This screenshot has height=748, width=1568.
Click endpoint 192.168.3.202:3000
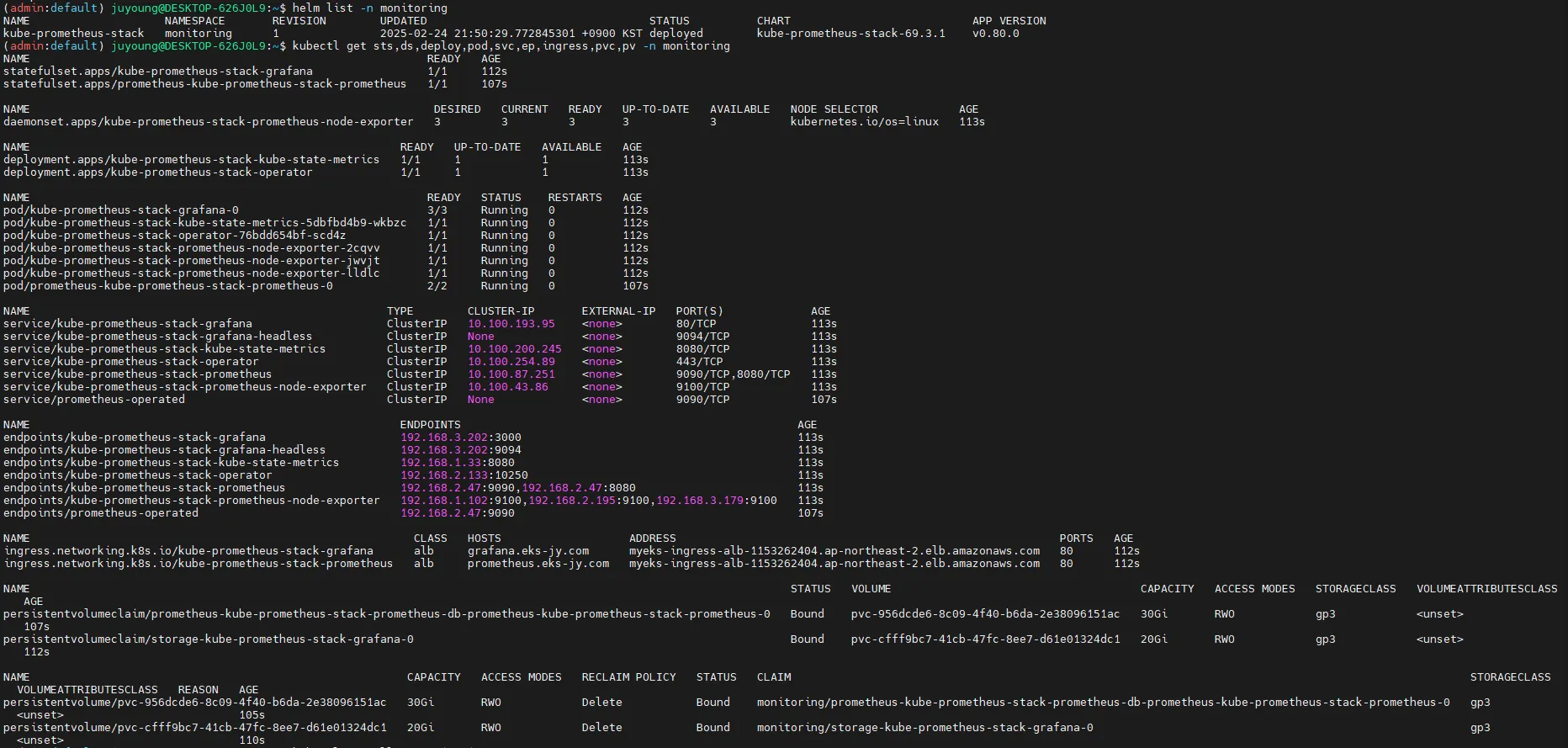[461, 438]
